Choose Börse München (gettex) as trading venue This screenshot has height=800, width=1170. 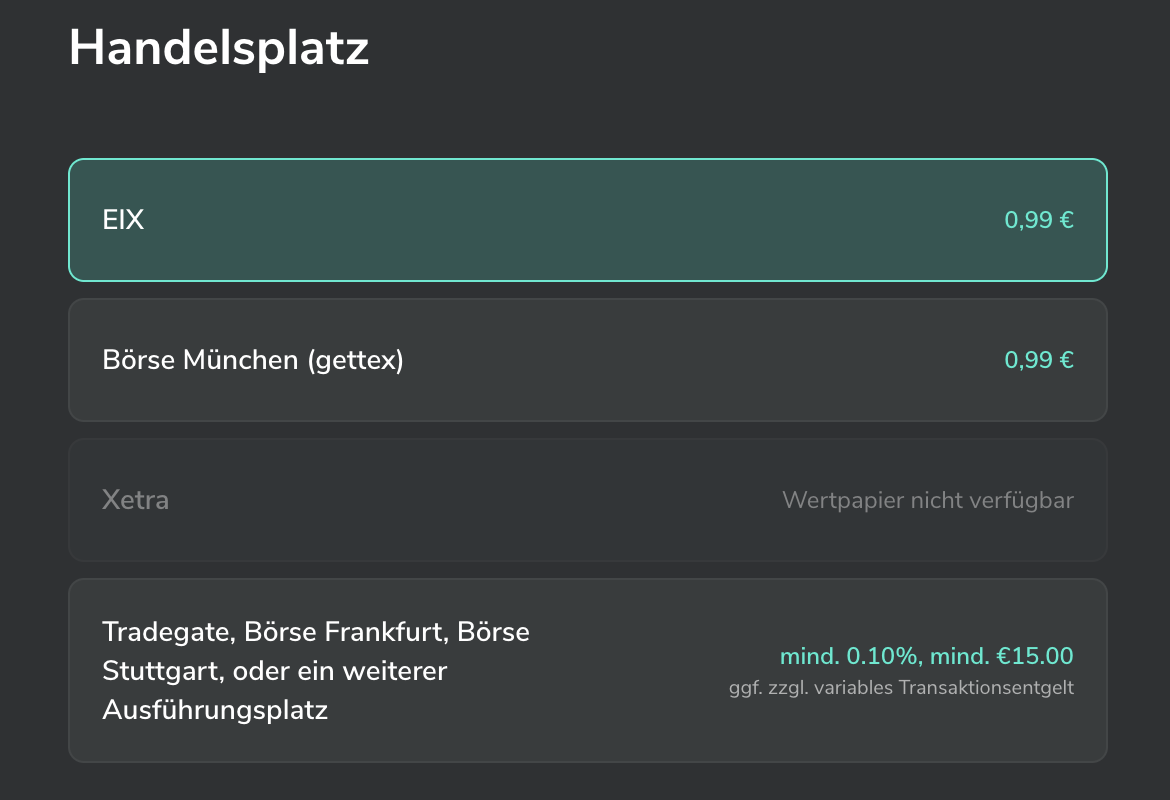(x=587, y=360)
